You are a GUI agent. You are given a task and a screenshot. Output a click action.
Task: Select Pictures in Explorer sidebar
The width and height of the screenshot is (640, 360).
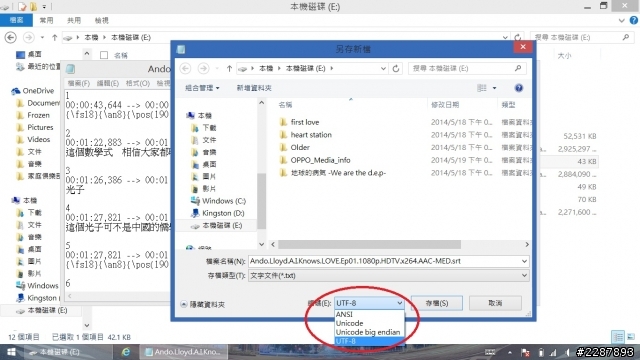tap(35, 127)
